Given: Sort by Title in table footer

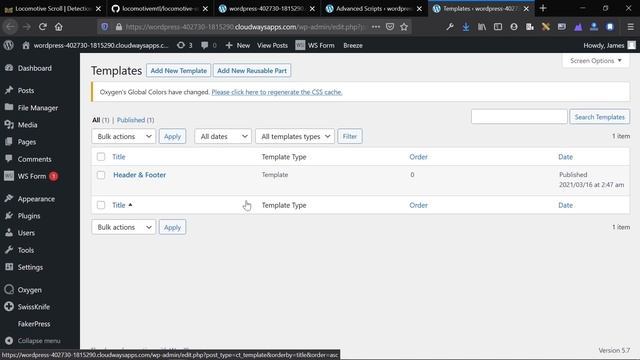Looking at the screenshot, I should (x=119, y=205).
